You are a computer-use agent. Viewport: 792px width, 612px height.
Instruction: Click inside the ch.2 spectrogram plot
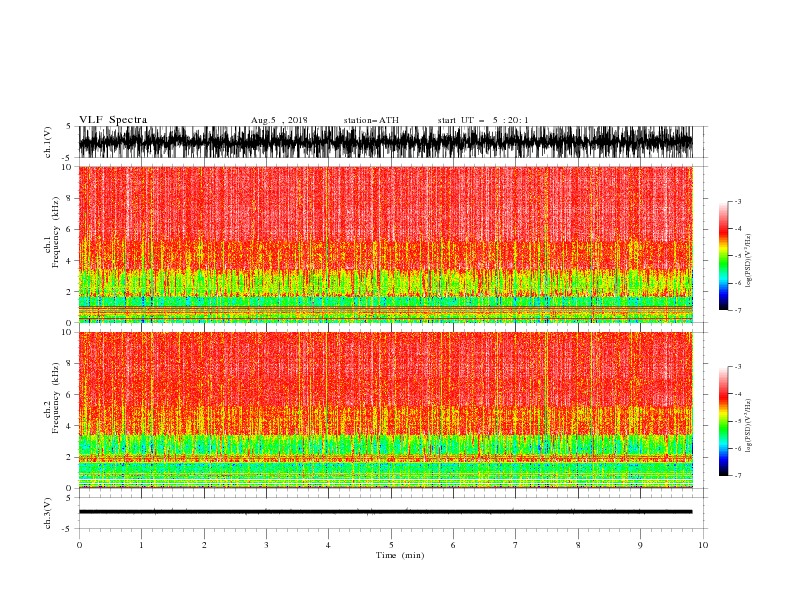pos(385,410)
